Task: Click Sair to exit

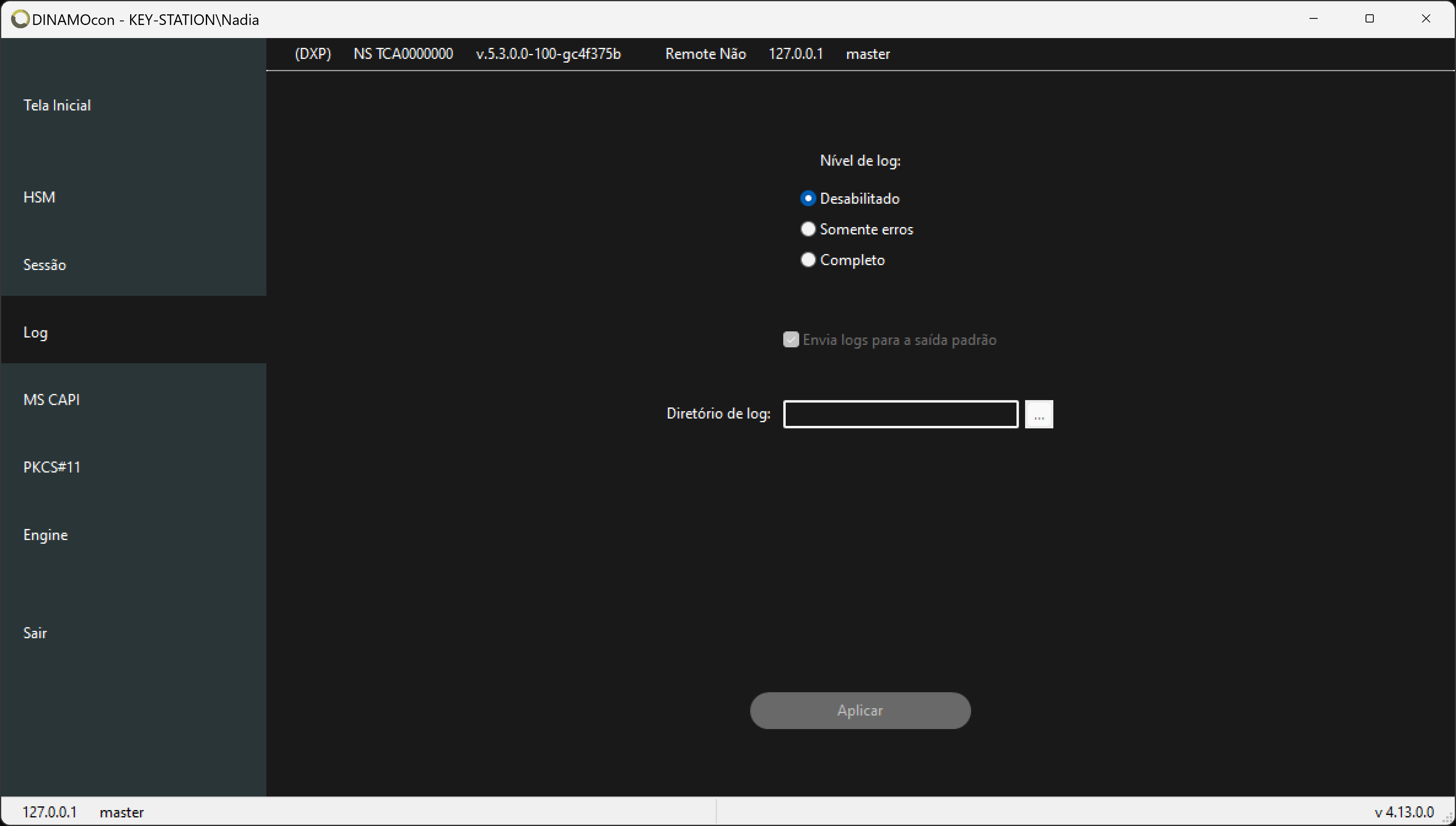Action: [133, 632]
